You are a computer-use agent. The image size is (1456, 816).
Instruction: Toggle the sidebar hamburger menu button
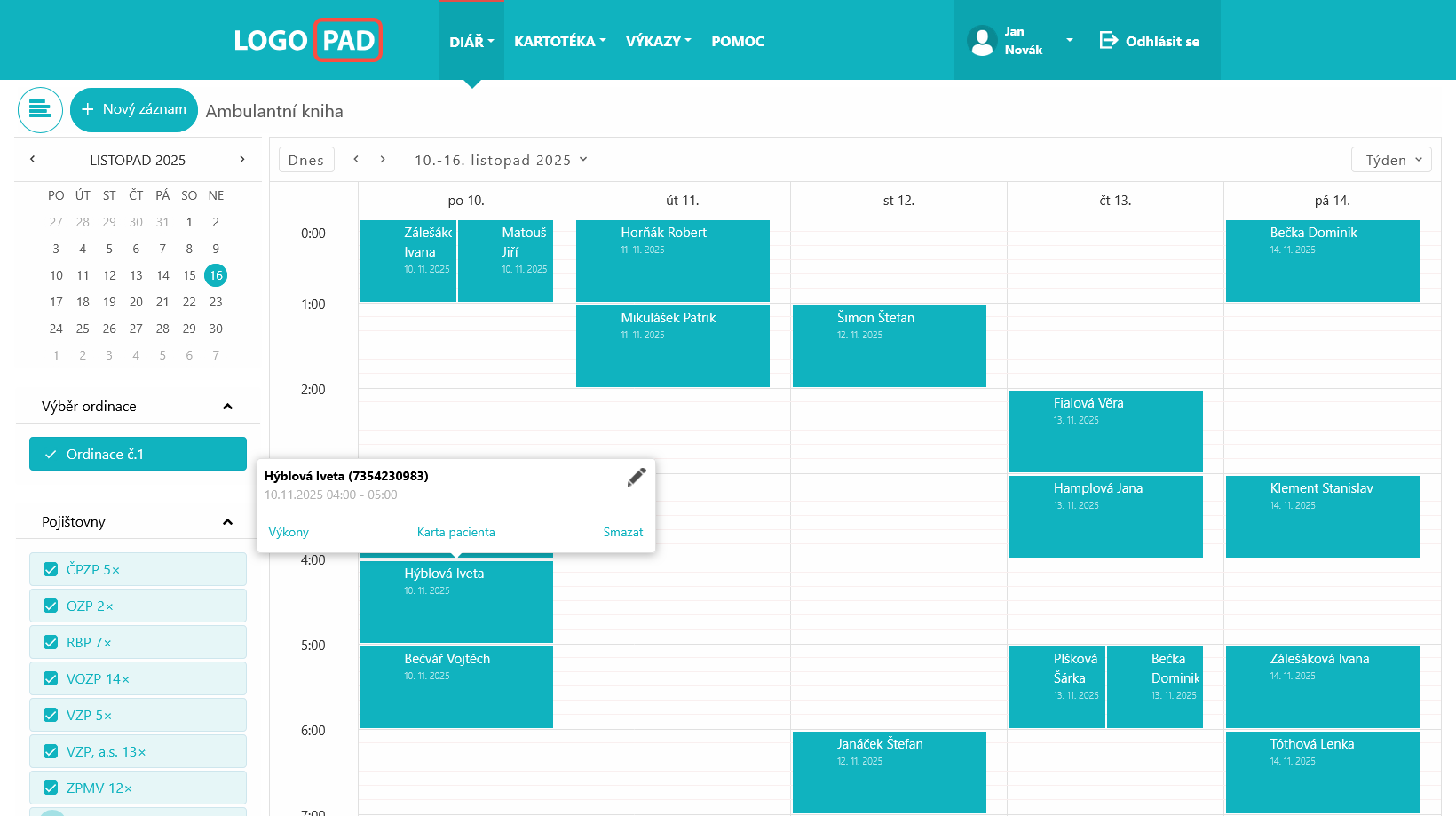40,110
